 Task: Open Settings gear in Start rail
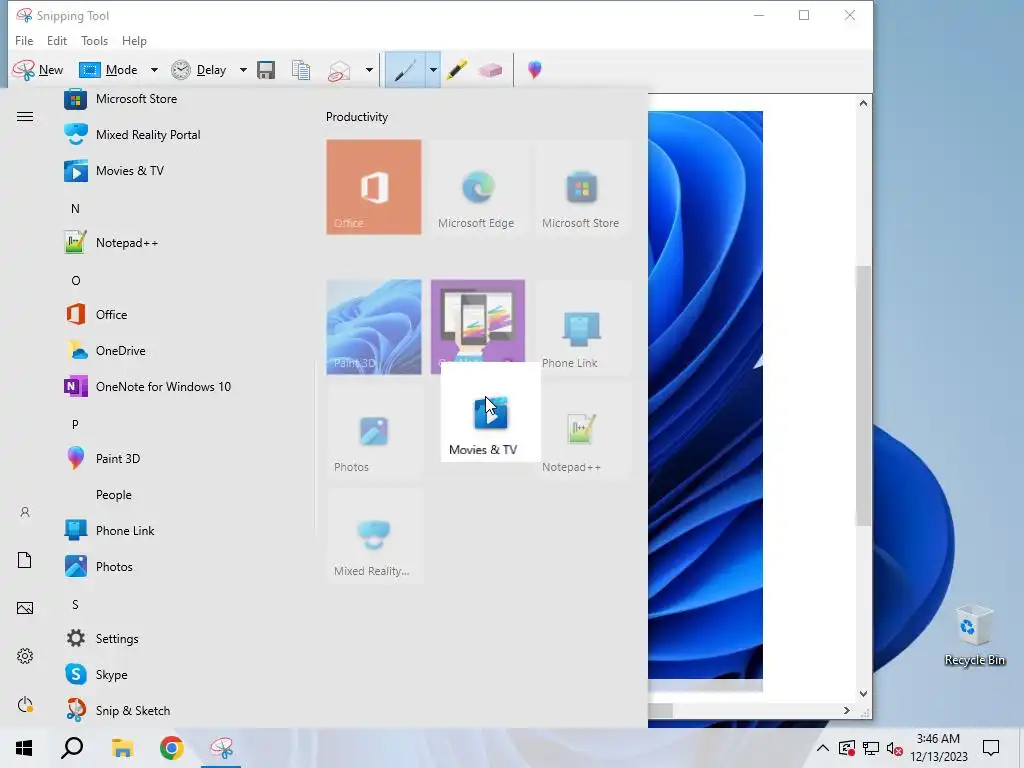[25, 656]
